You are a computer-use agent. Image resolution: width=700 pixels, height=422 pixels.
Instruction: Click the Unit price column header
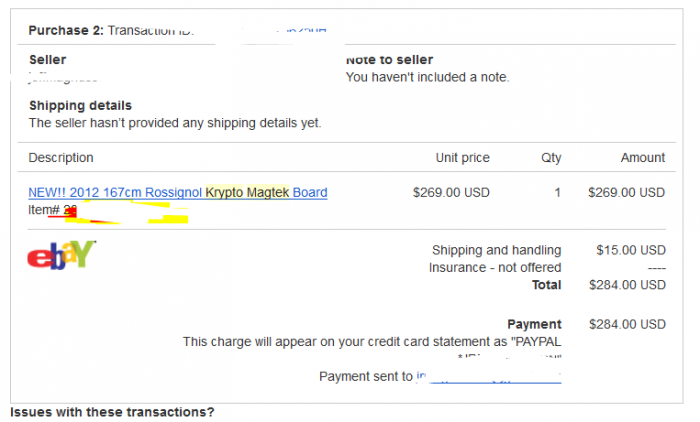point(462,158)
